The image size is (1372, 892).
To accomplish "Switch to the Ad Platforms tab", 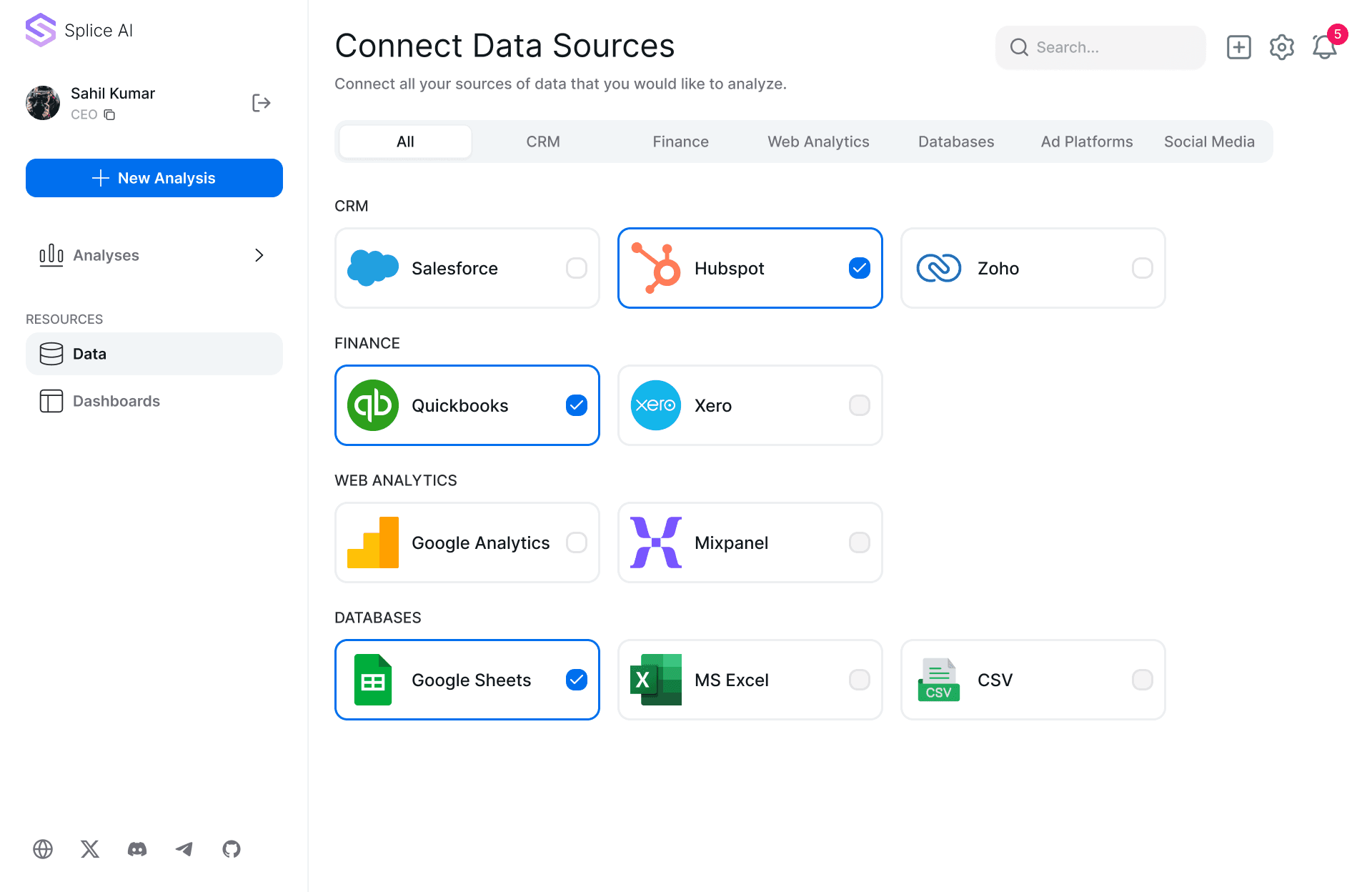I will coord(1087,142).
